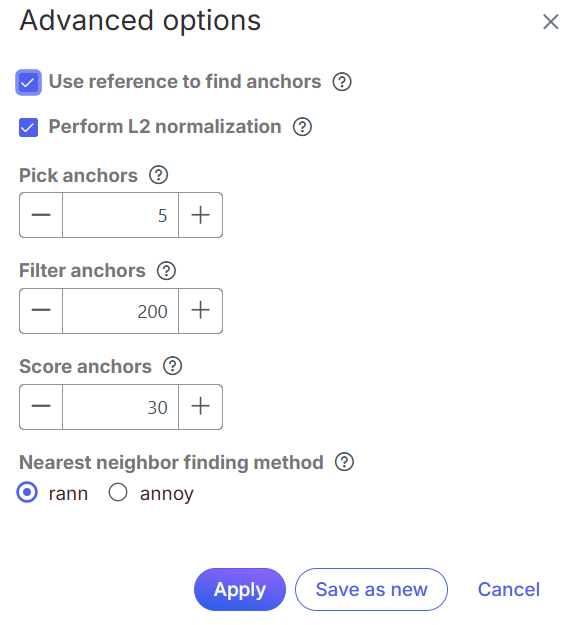Click the Pick anchors help icon
Image resolution: width=579 pixels, height=625 pixels.
(x=159, y=175)
